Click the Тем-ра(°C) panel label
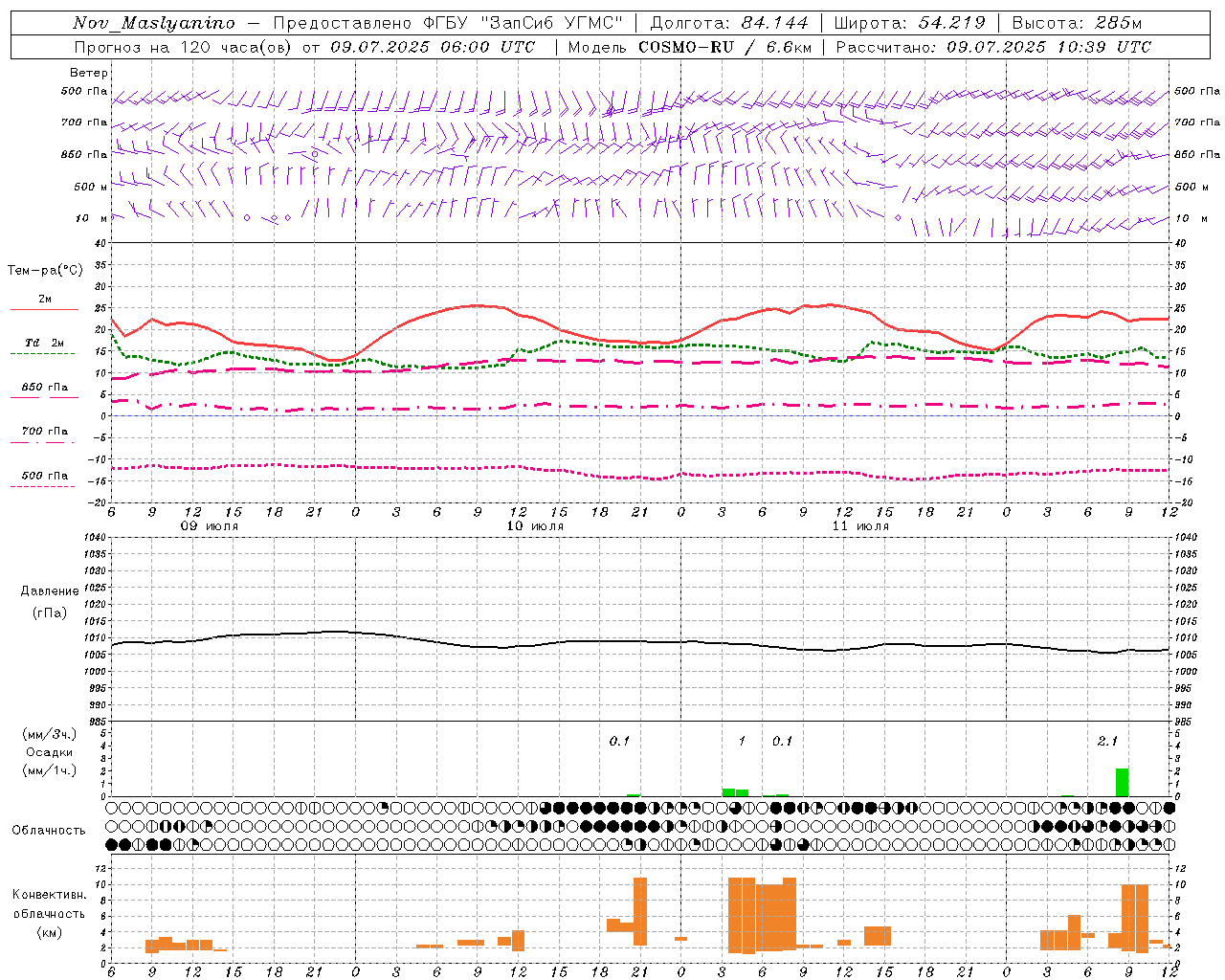Image resolution: width=1225 pixels, height=980 pixels. tap(45, 271)
